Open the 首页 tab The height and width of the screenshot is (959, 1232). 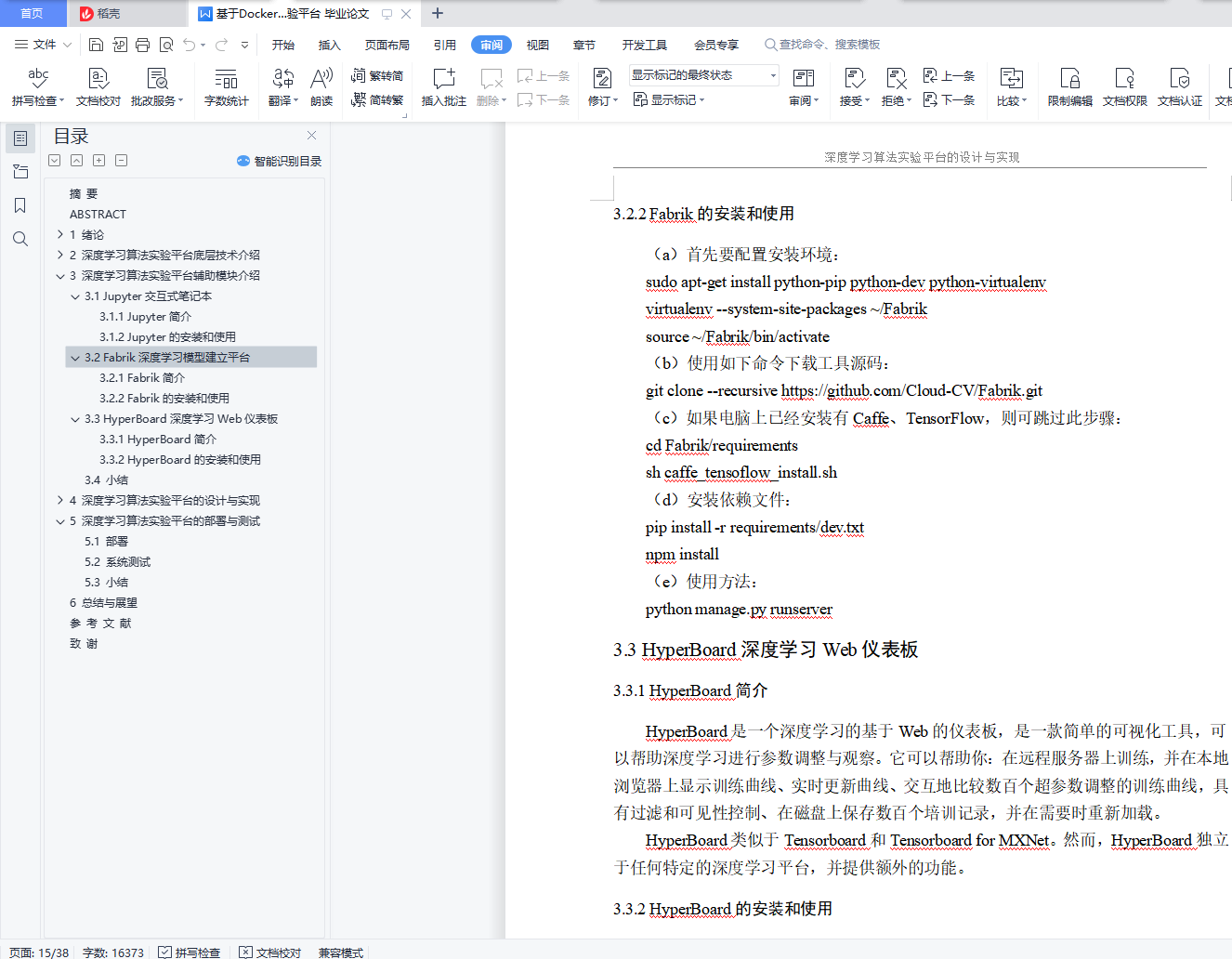[x=32, y=13]
